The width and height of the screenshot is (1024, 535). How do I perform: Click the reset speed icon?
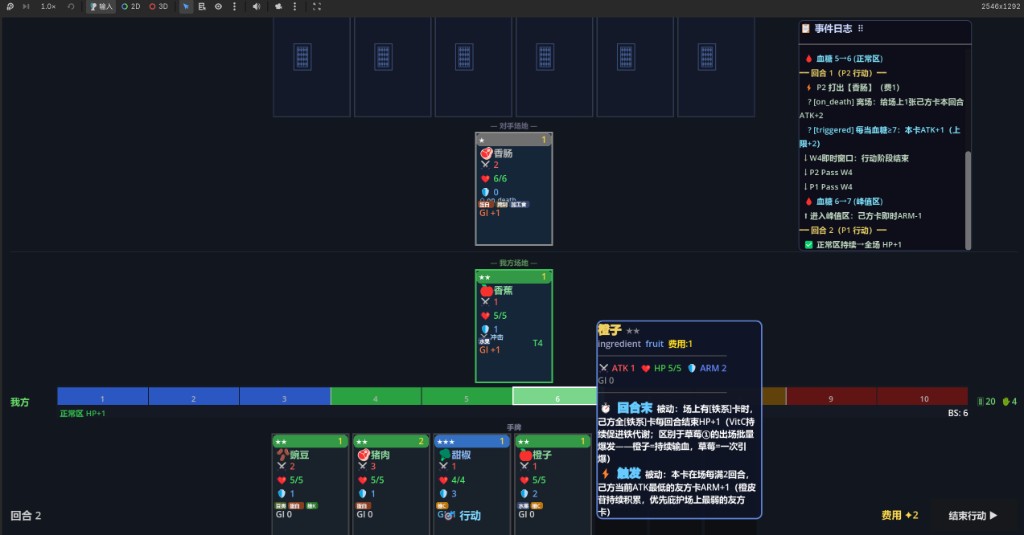pos(71,7)
